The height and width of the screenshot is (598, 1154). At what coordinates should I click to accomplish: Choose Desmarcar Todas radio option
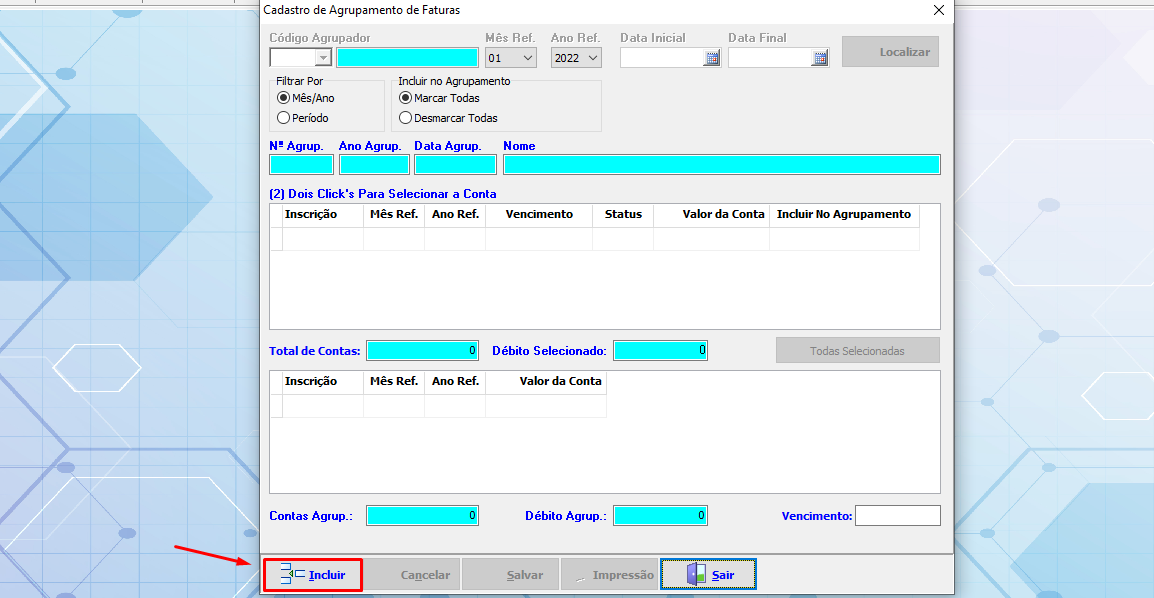point(405,118)
